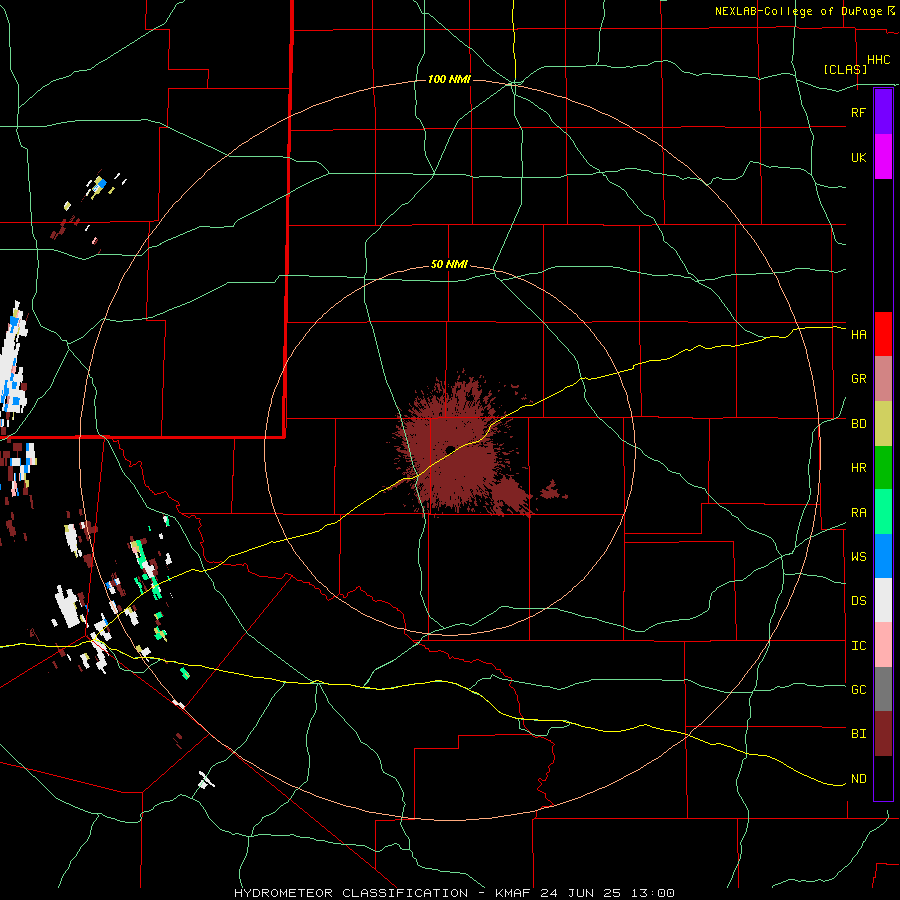Screen dimensions: 900x900
Task: Click the 'HA' legend label
Action: point(858,335)
